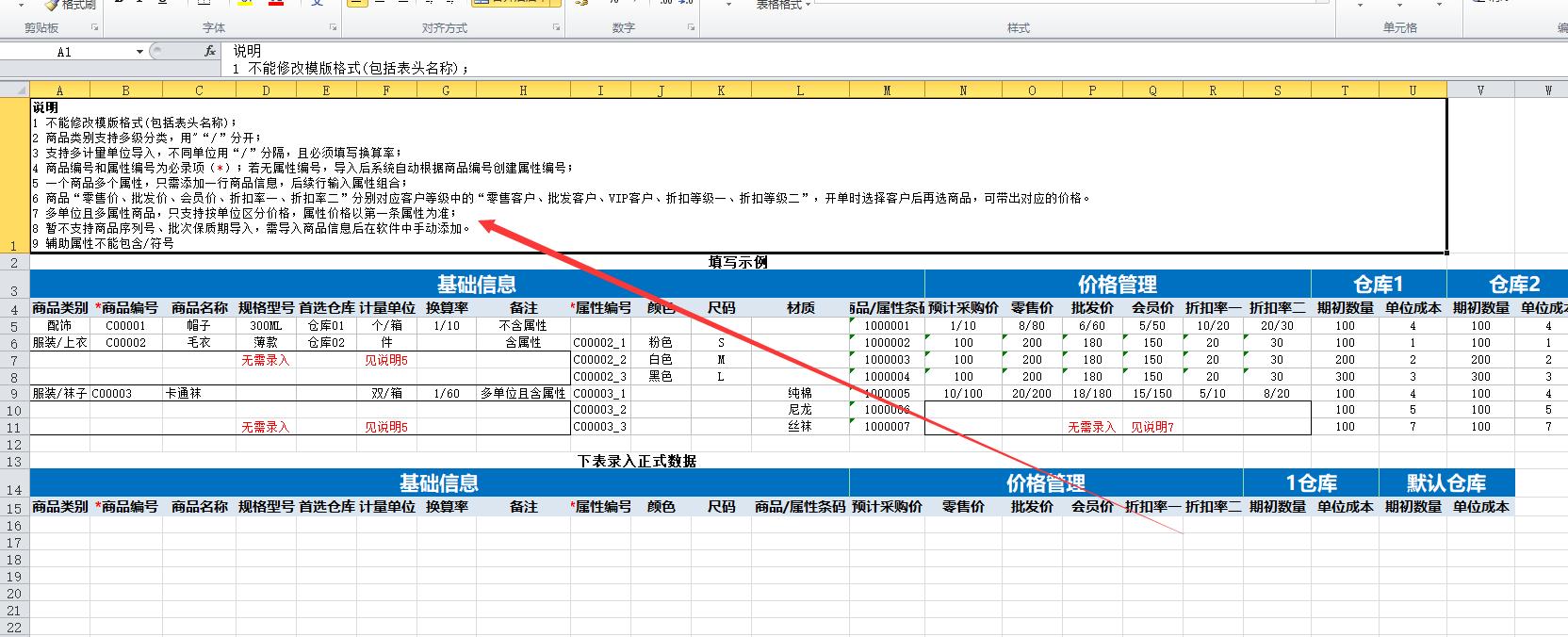The image size is (1568, 637).
Task: Click cell containing 1/60
Action: pos(447,394)
